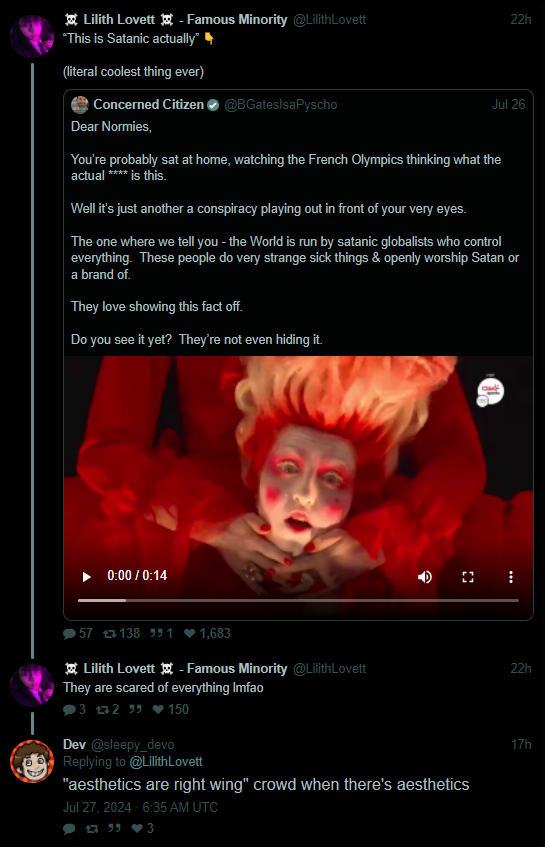Open the 57 replies on the top post
The height and width of the screenshot is (847, 545).
click(x=78, y=633)
